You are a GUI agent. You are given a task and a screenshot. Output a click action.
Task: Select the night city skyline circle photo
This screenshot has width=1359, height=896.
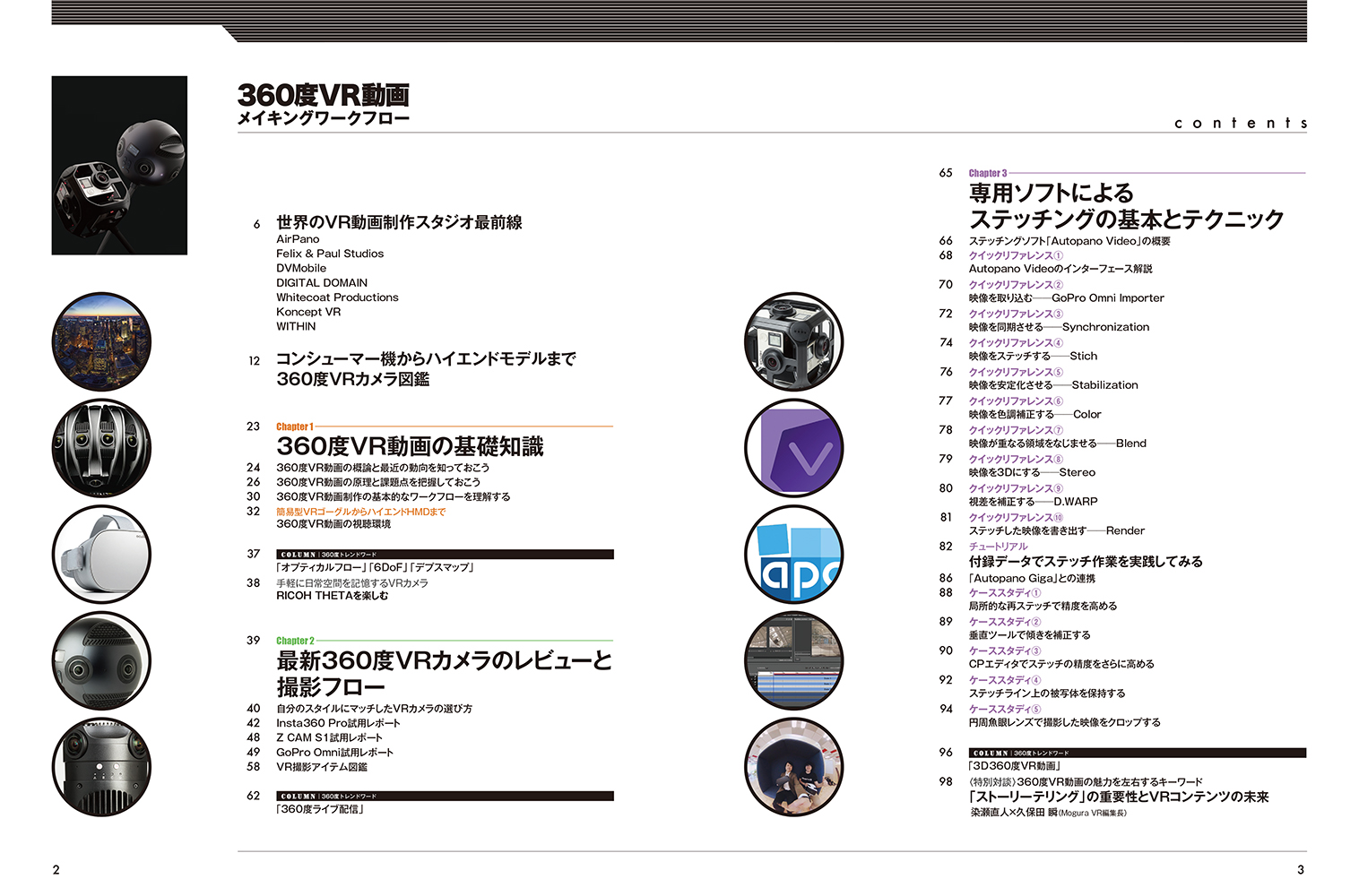click(x=101, y=341)
